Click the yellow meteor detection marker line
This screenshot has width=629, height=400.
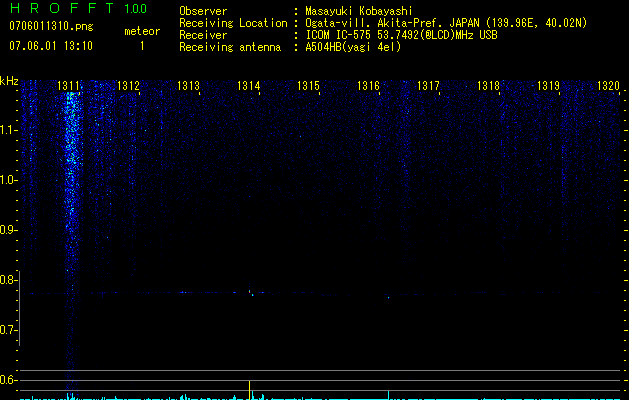pos(250,390)
